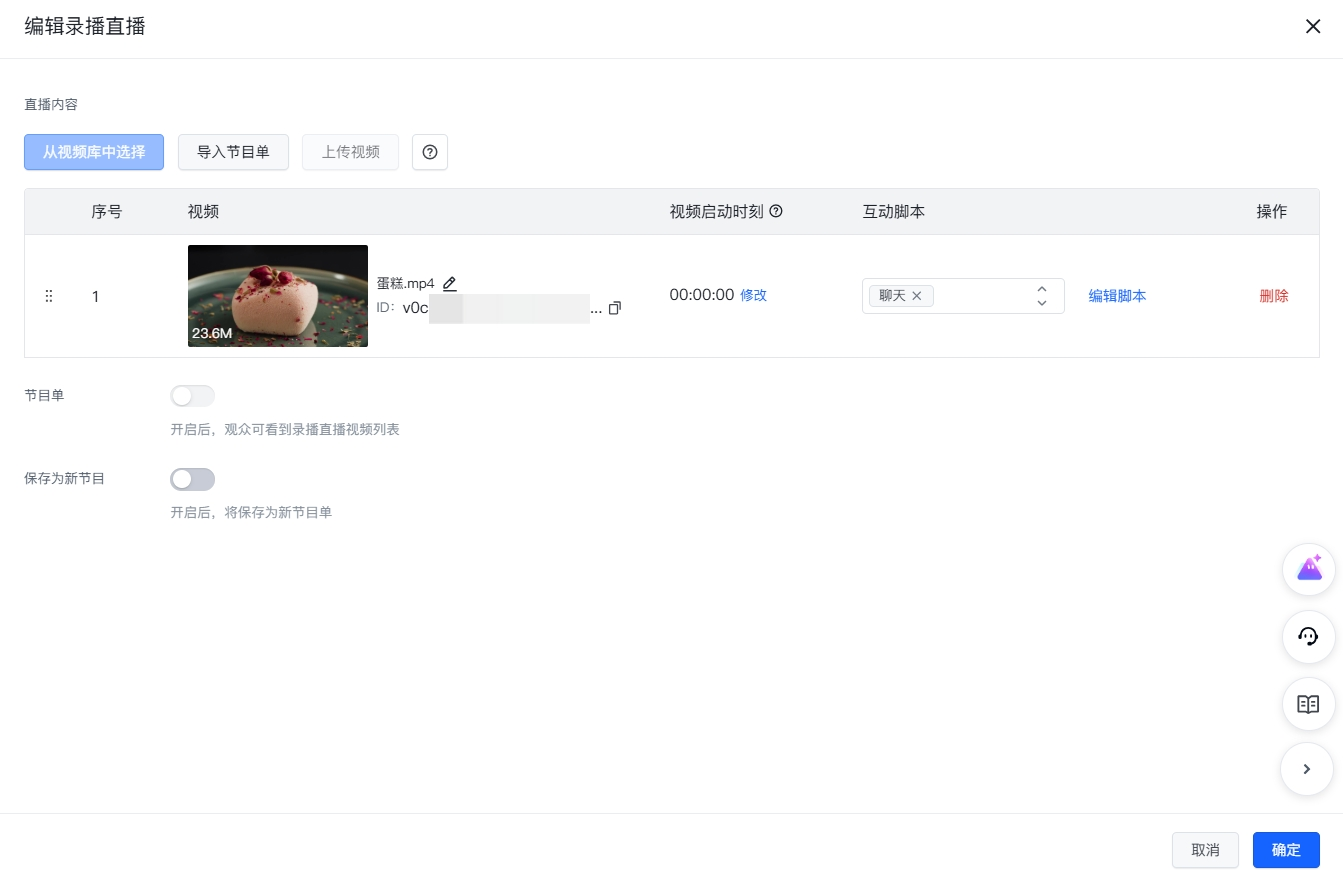Screen dimensions: 1343x870
Task: Open the interaction script dropdown
Action: [980, 296]
